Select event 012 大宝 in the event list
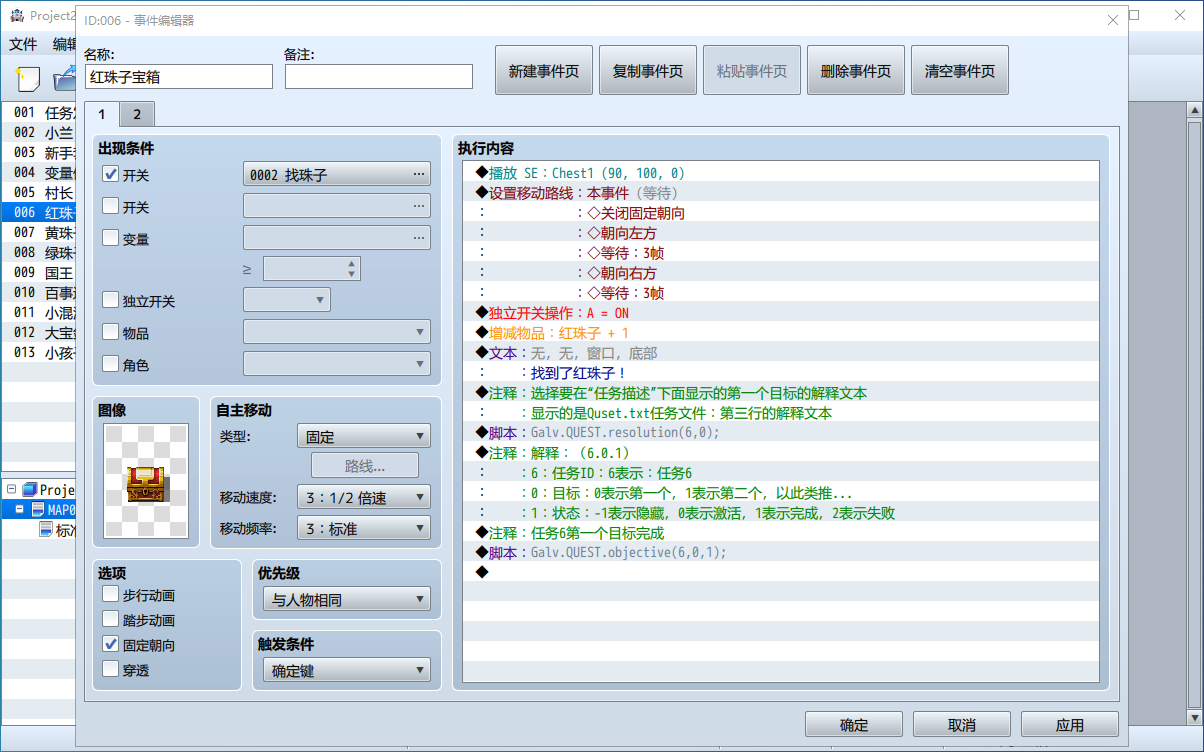Screen dimensions: 1204x752 (x=38, y=332)
